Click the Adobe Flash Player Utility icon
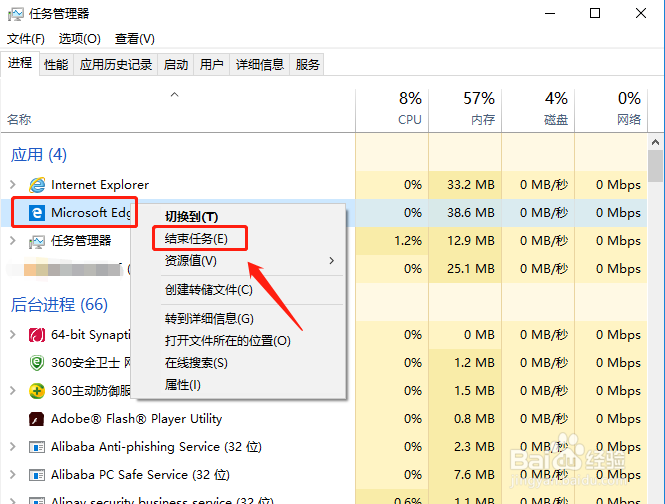Viewport: 665px width, 504px height. (x=37, y=419)
